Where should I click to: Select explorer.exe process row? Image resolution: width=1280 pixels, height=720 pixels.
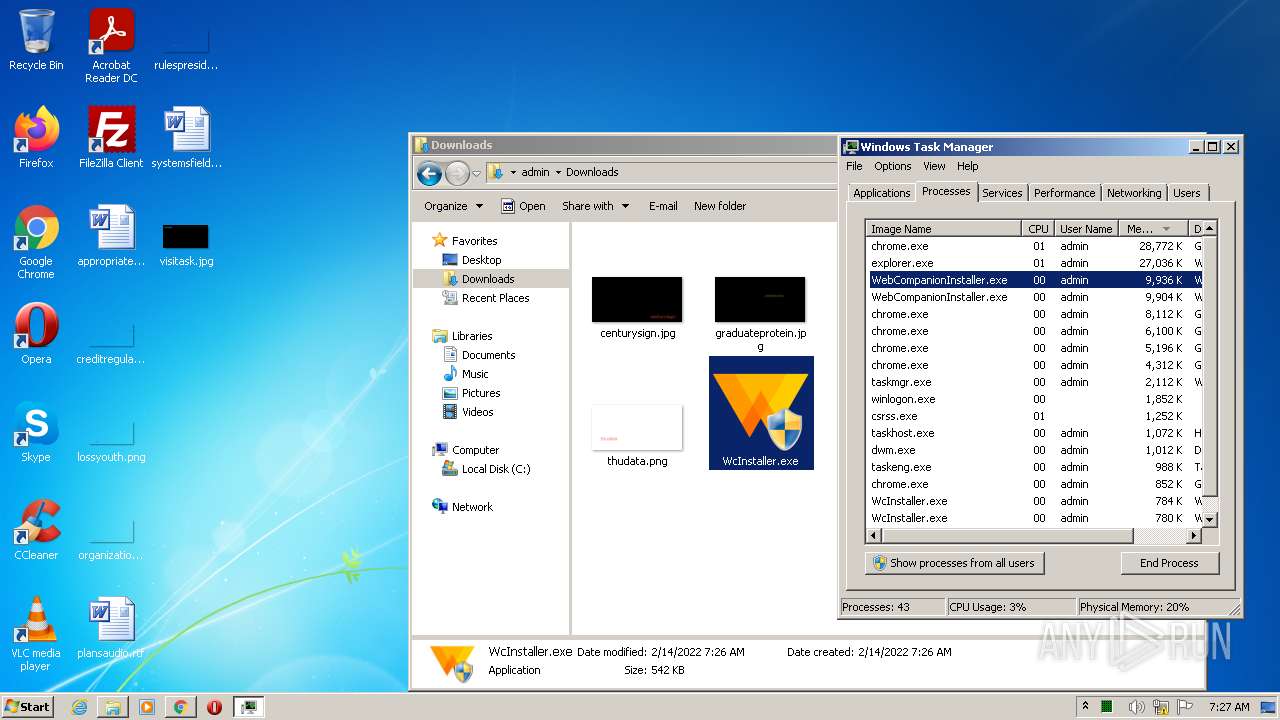(x=1034, y=263)
